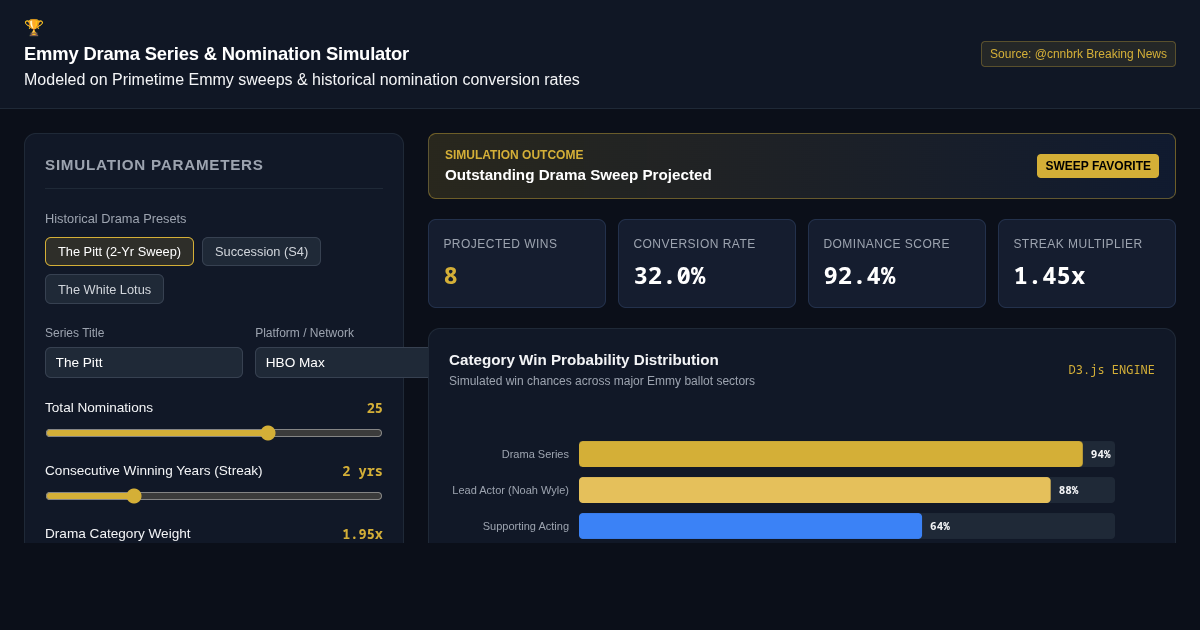This screenshot has width=1200, height=630.
Task: Click the streak value 2 yrs
Action: tap(362, 471)
